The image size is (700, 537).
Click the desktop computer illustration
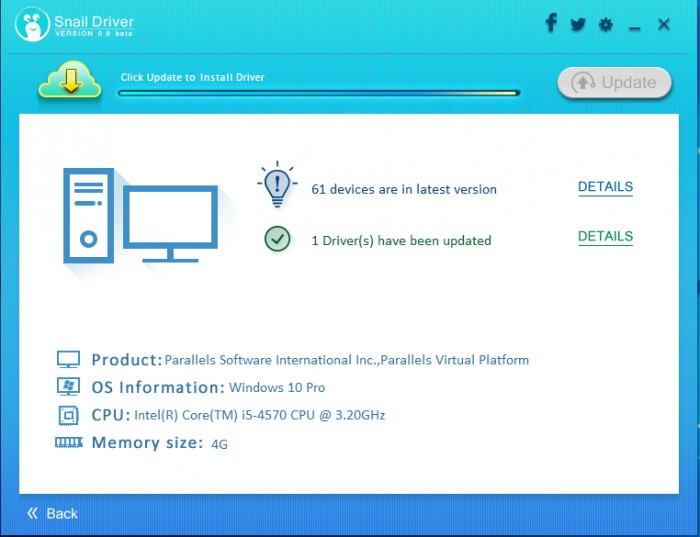[140, 216]
